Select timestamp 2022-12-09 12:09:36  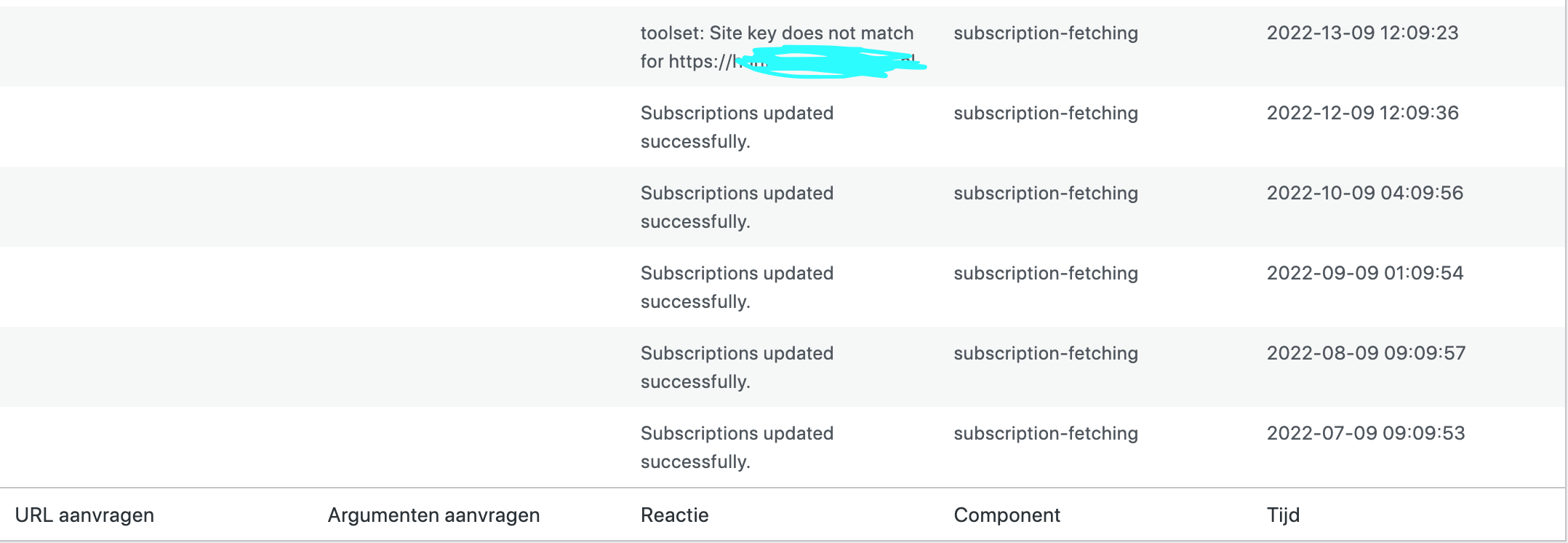point(1362,113)
